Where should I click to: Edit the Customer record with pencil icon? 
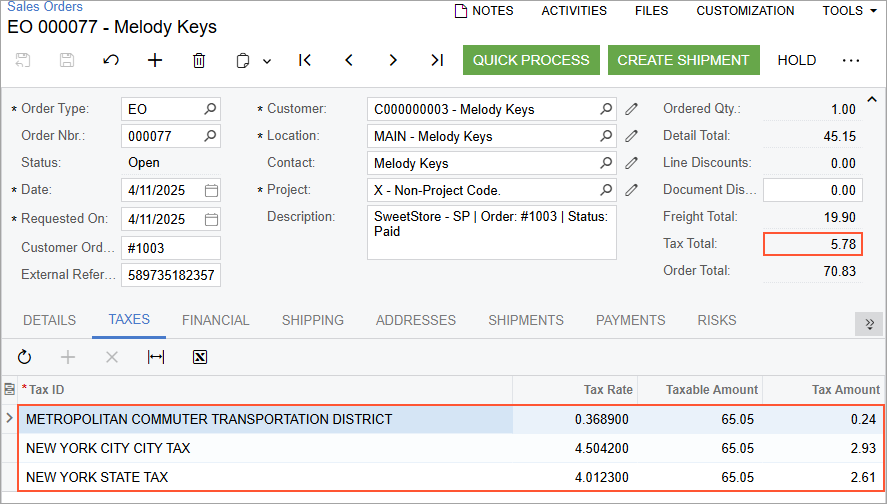point(631,109)
